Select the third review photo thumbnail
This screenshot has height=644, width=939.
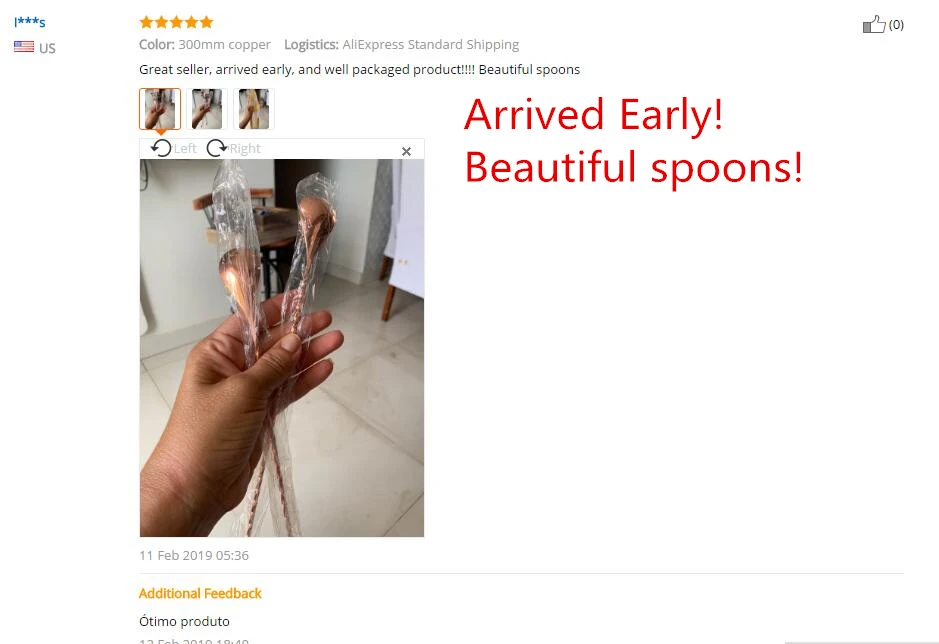pos(254,109)
